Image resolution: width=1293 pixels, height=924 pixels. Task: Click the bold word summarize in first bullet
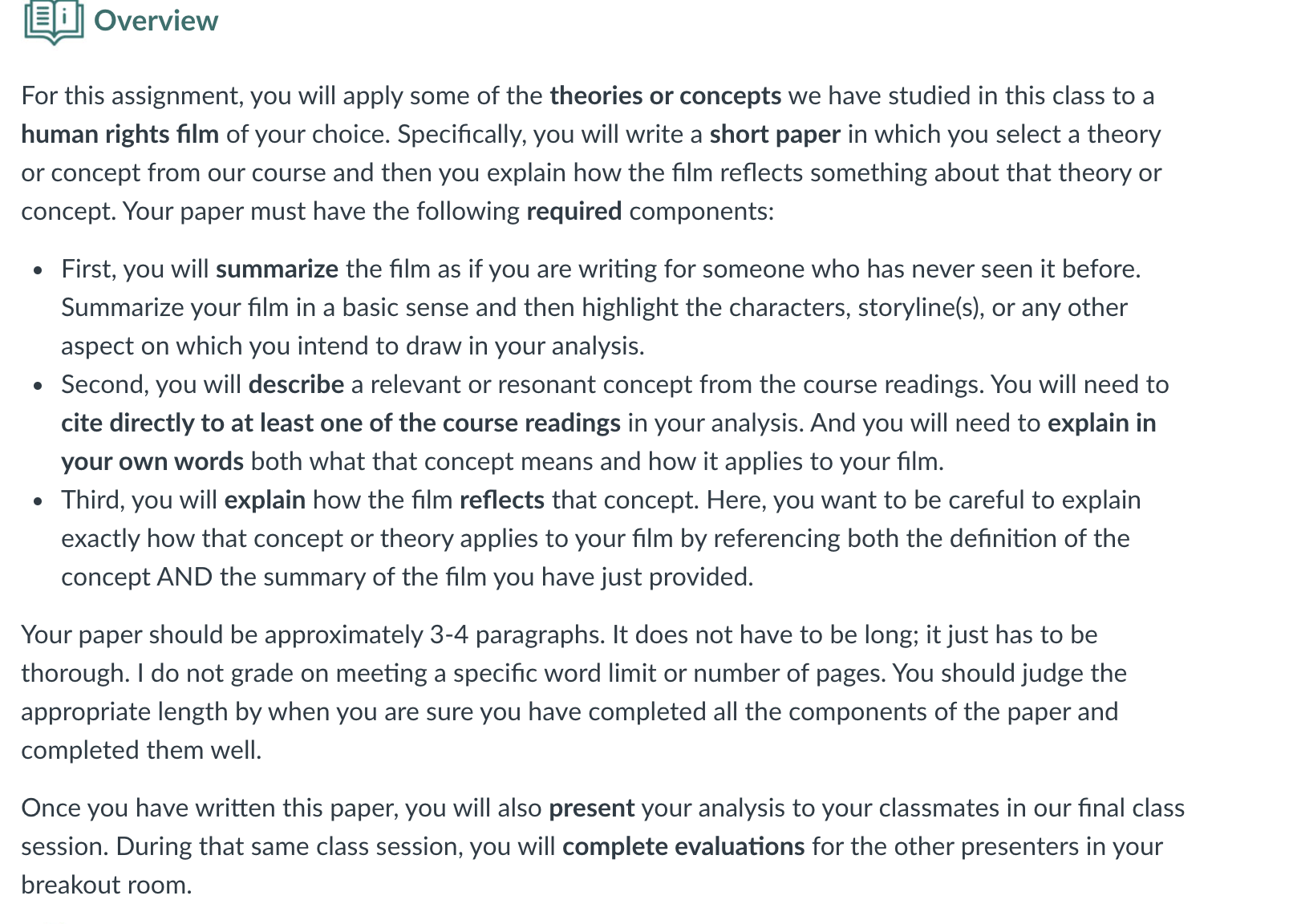pos(277,269)
